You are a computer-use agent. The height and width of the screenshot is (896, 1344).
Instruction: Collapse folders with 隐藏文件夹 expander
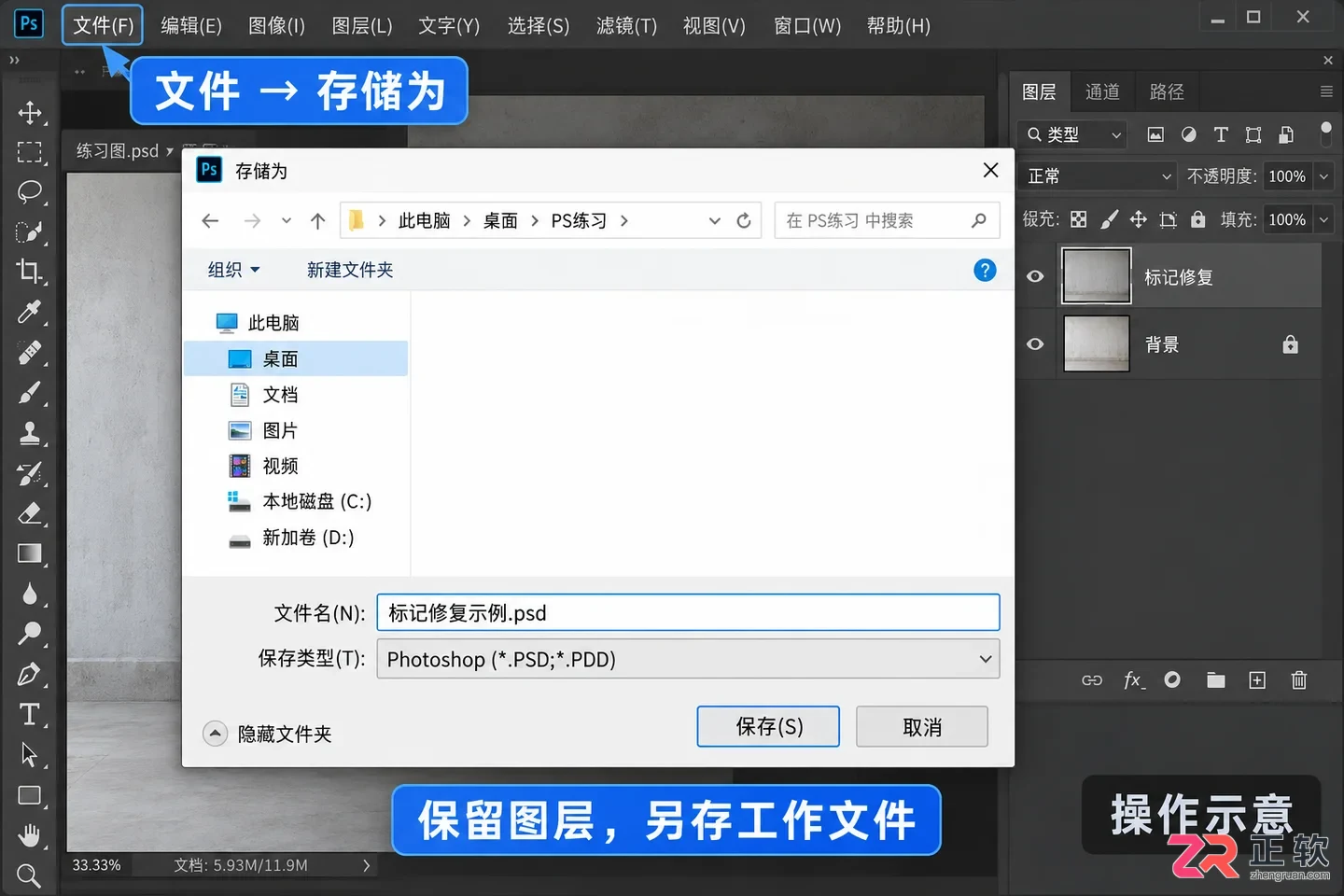pyautogui.click(x=215, y=734)
